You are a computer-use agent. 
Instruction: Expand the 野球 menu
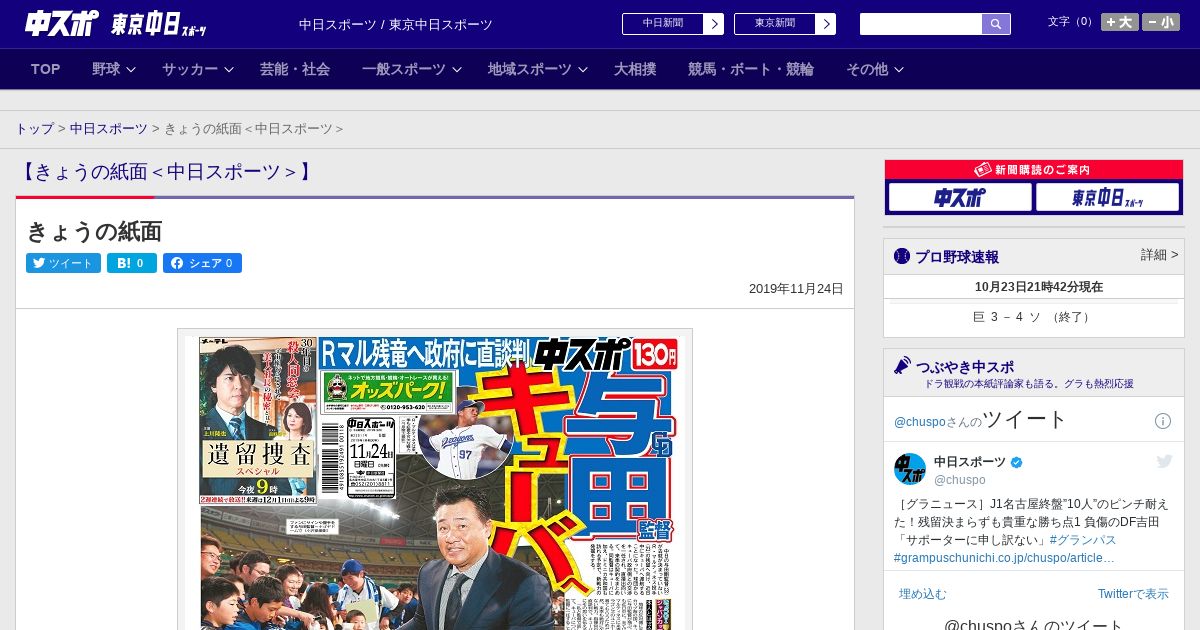(114, 69)
